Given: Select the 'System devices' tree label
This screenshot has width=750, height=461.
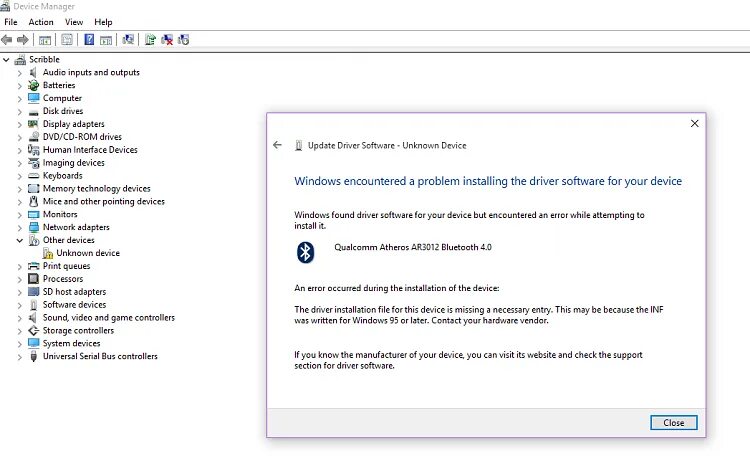Looking at the screenshot, I should 71,343.
